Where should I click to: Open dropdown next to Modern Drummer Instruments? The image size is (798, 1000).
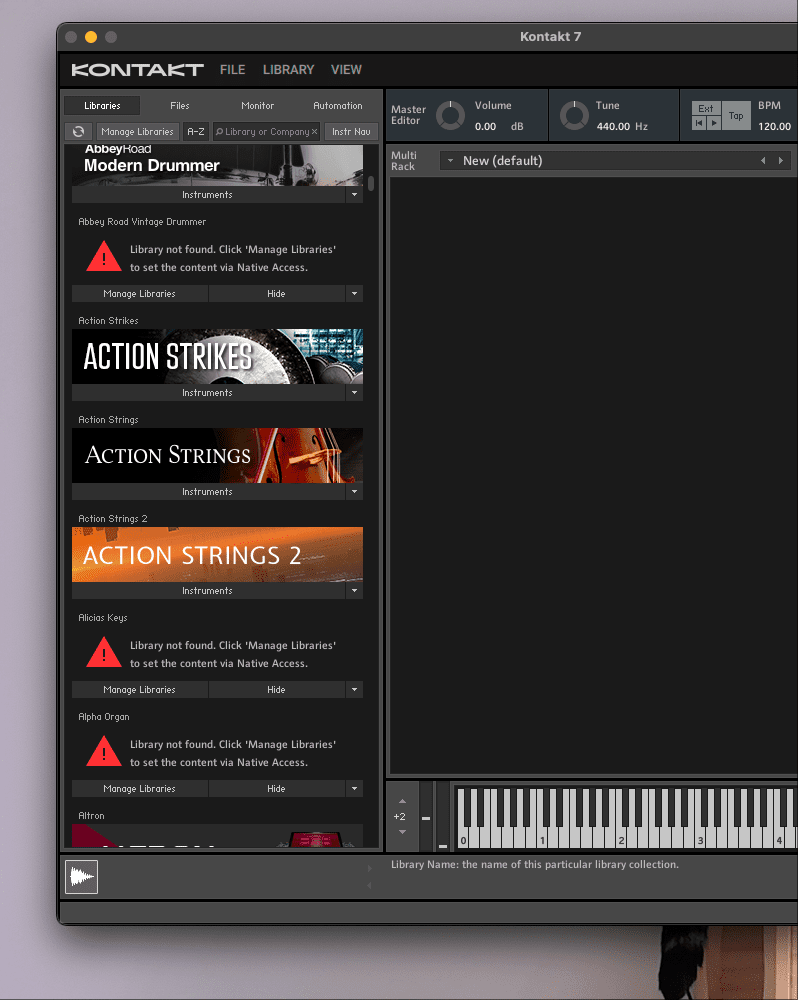tap(355, 195)
